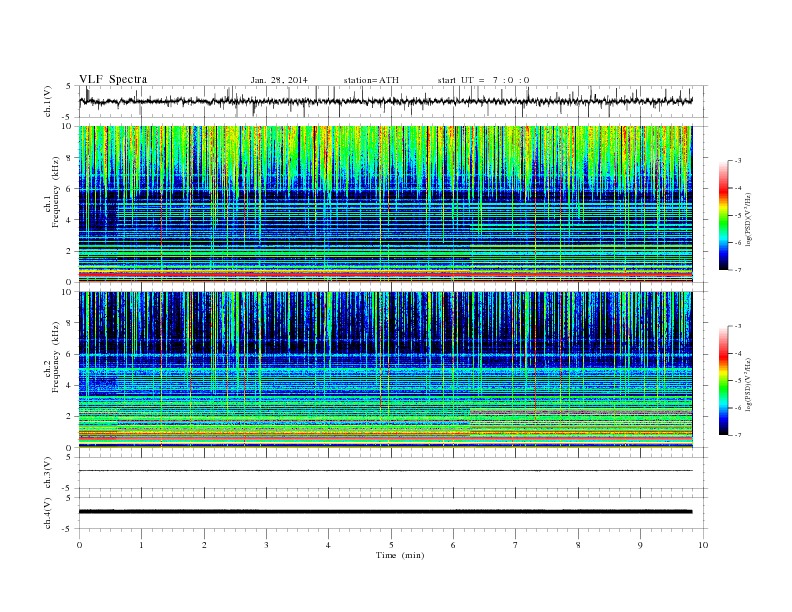The width and height of the screenshot is (792, 612).
Task: Click inside the ch.1 spectrogram panel
Action: pos(386,204)
